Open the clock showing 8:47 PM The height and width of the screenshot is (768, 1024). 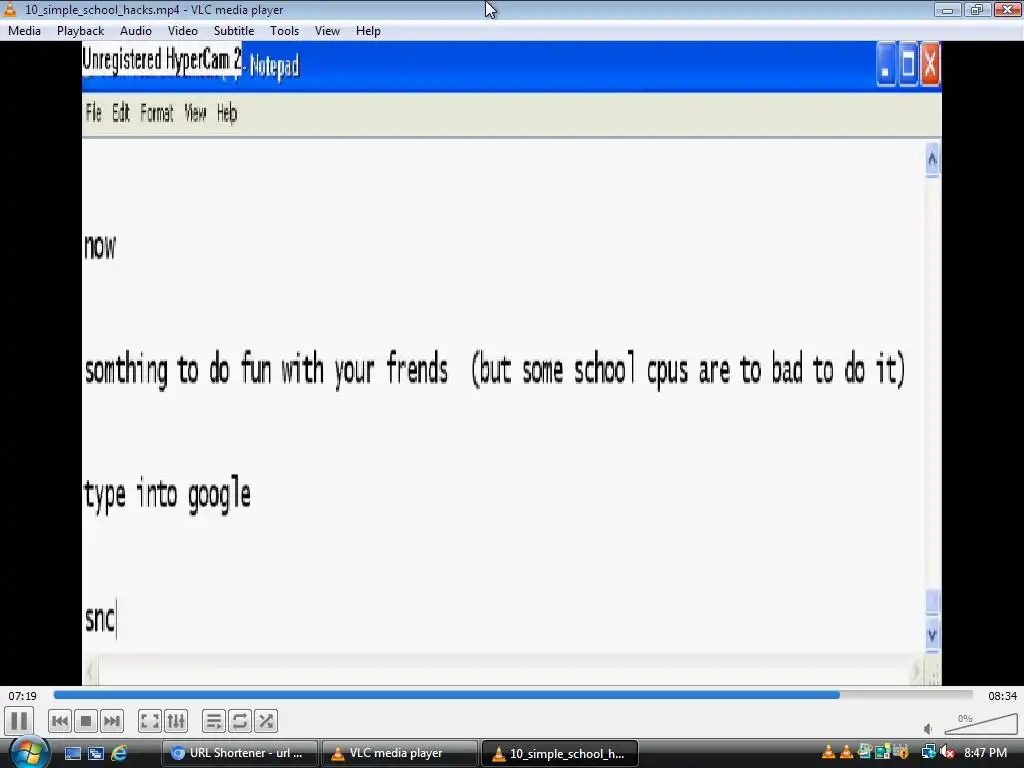pyautogui.click(x=985, y=753)
